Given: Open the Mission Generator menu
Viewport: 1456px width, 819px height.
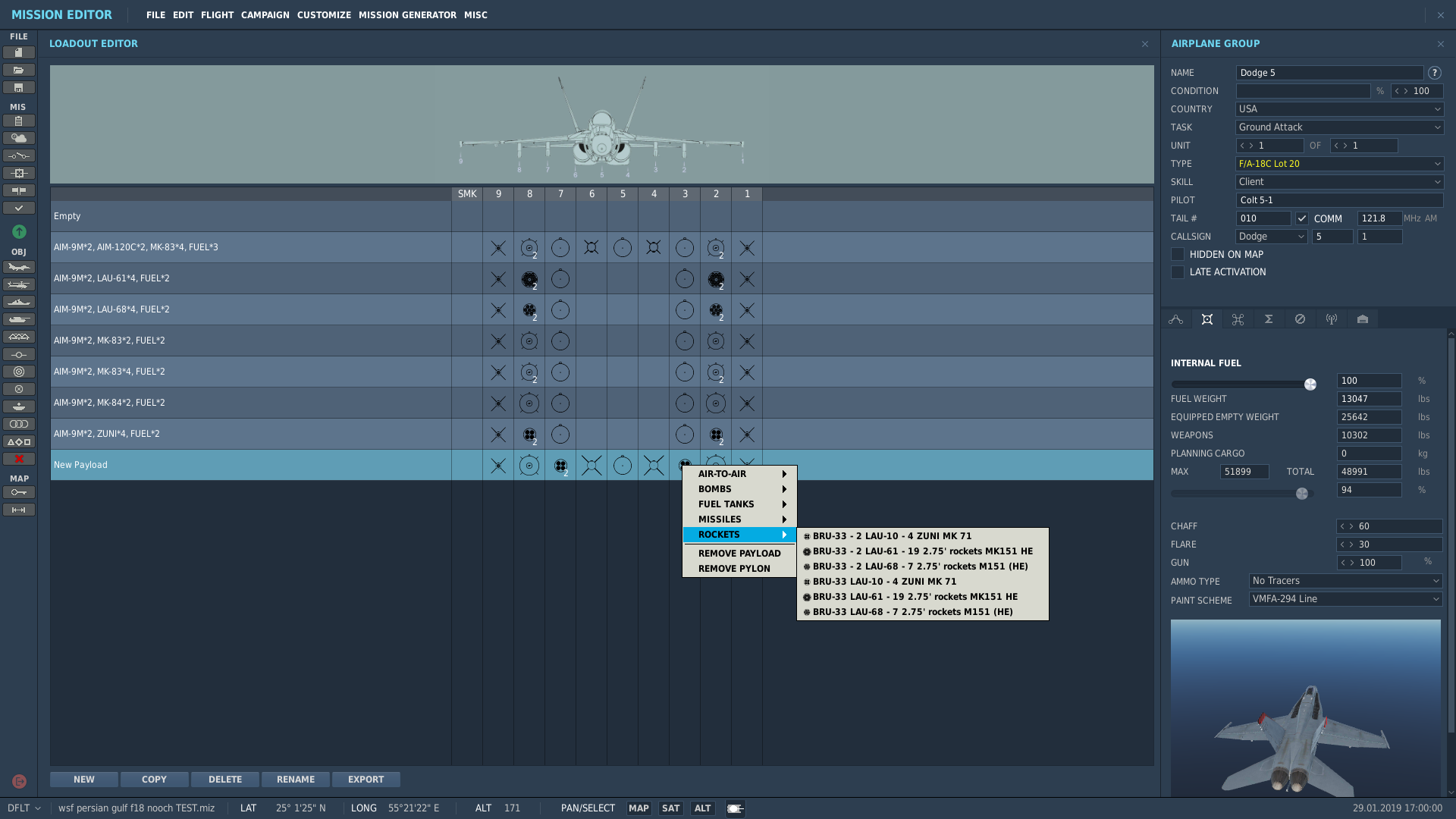Looking at the screenshot, I should point(407,15).
